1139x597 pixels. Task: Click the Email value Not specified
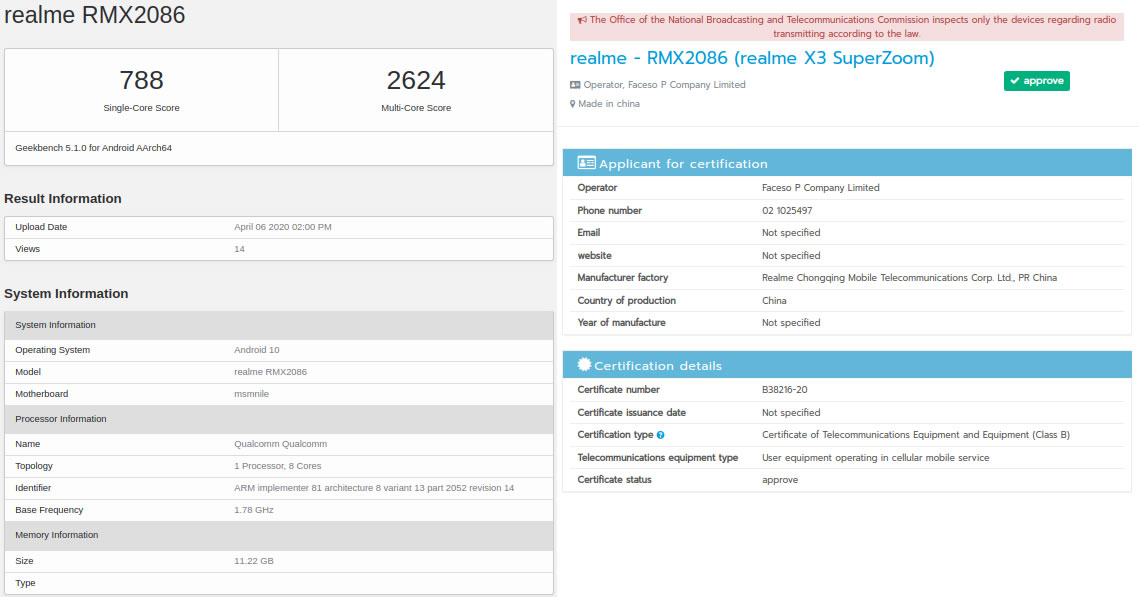click(791, 232)
